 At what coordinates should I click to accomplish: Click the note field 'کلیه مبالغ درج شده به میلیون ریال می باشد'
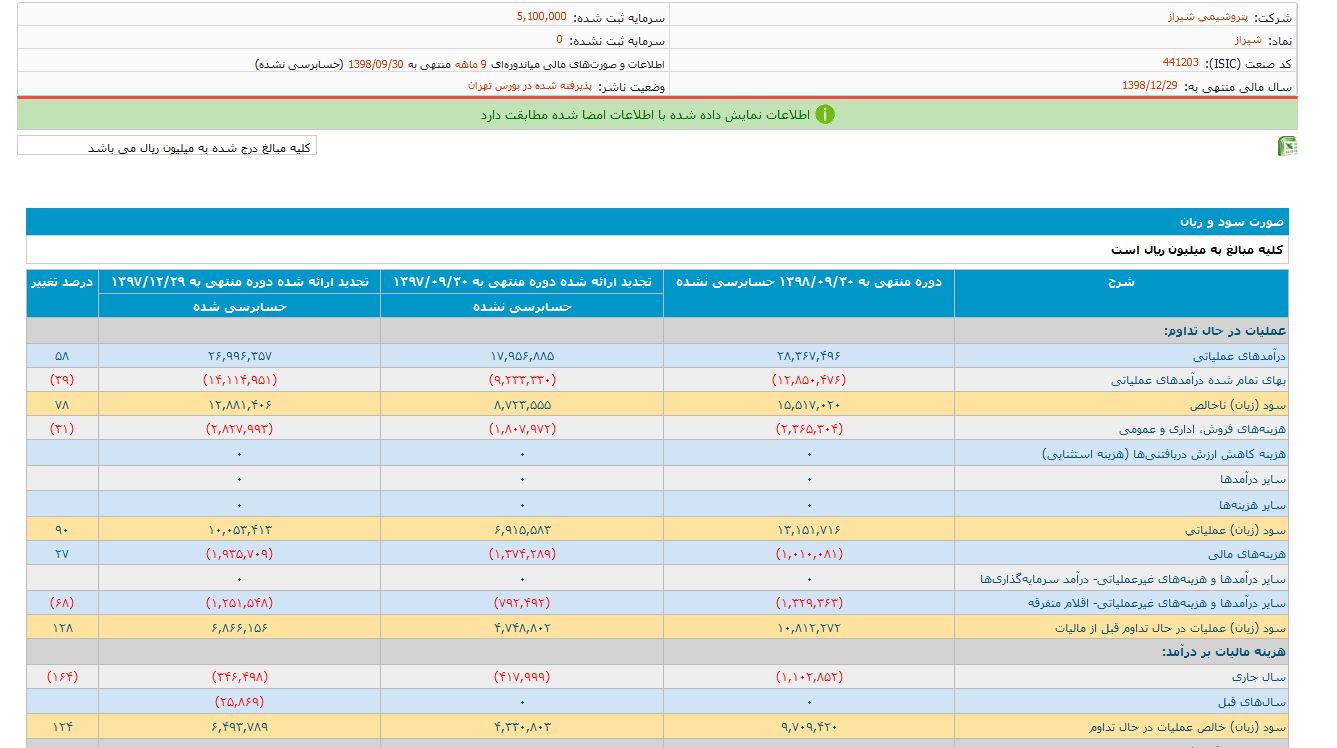click(167, 147)
